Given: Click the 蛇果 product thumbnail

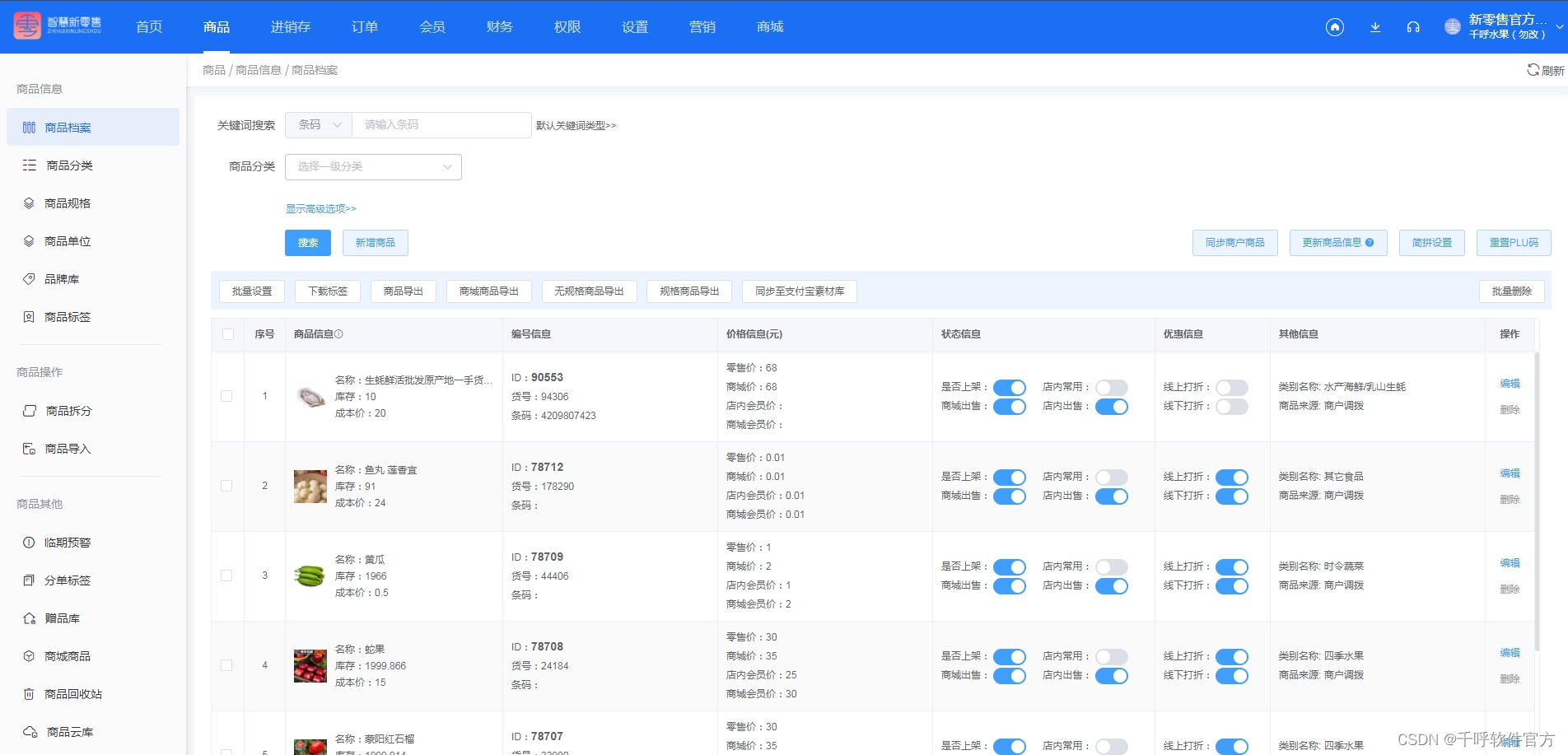Looking at the screenshot, I should tap(310, 666).
